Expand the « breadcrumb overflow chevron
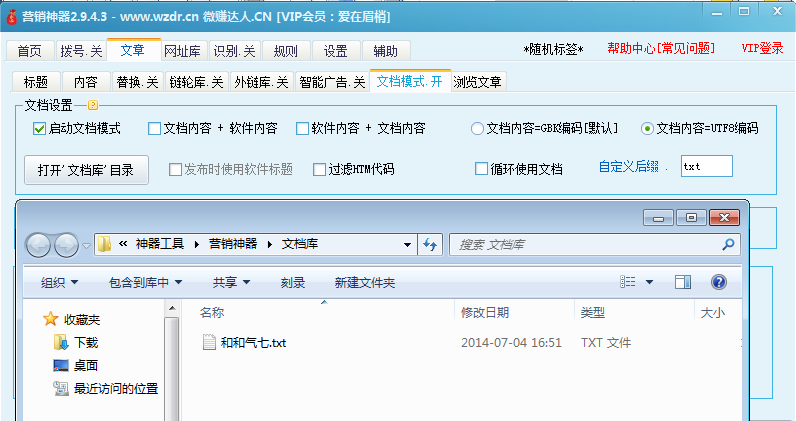Image resolution: width=796 pixels, height=421 pixels. tap(122, 244)
